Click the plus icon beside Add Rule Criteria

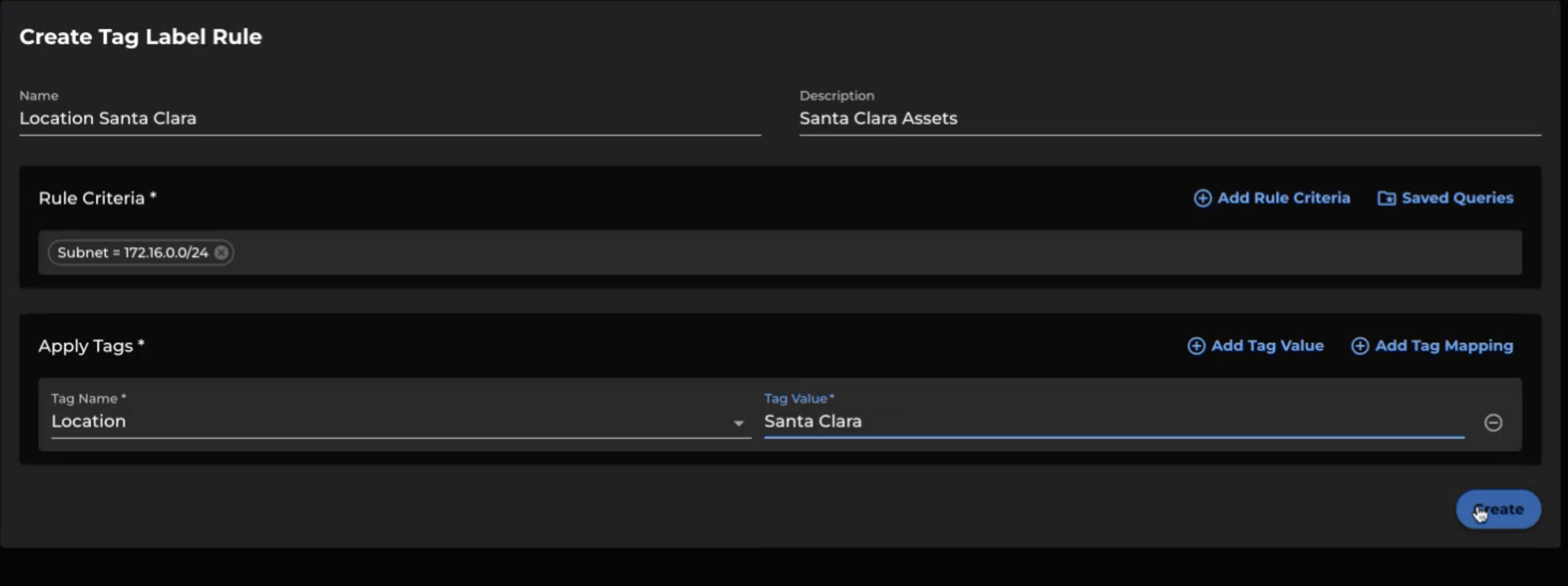pyautogui.click(x=1202, y=198)
